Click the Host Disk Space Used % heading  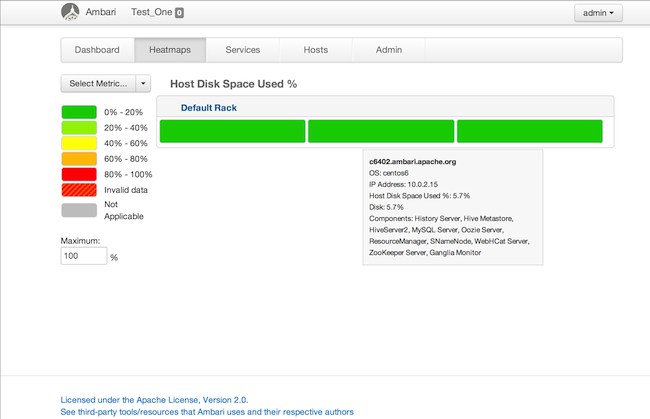tap(234, 84)
